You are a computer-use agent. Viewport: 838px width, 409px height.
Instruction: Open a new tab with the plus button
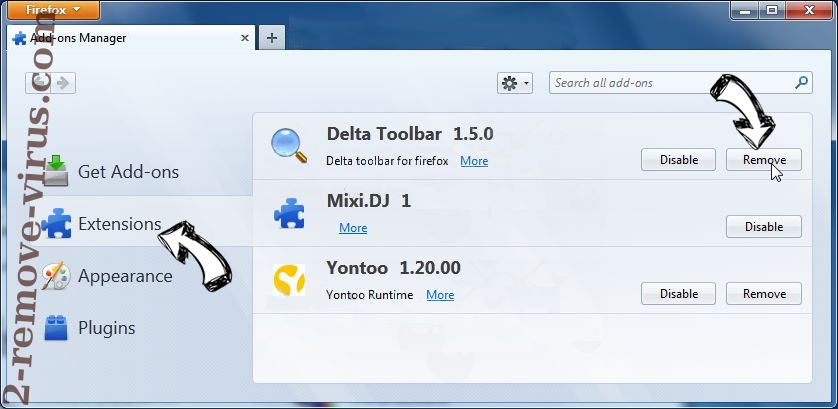pyautogui.click(x=271, y=38)
